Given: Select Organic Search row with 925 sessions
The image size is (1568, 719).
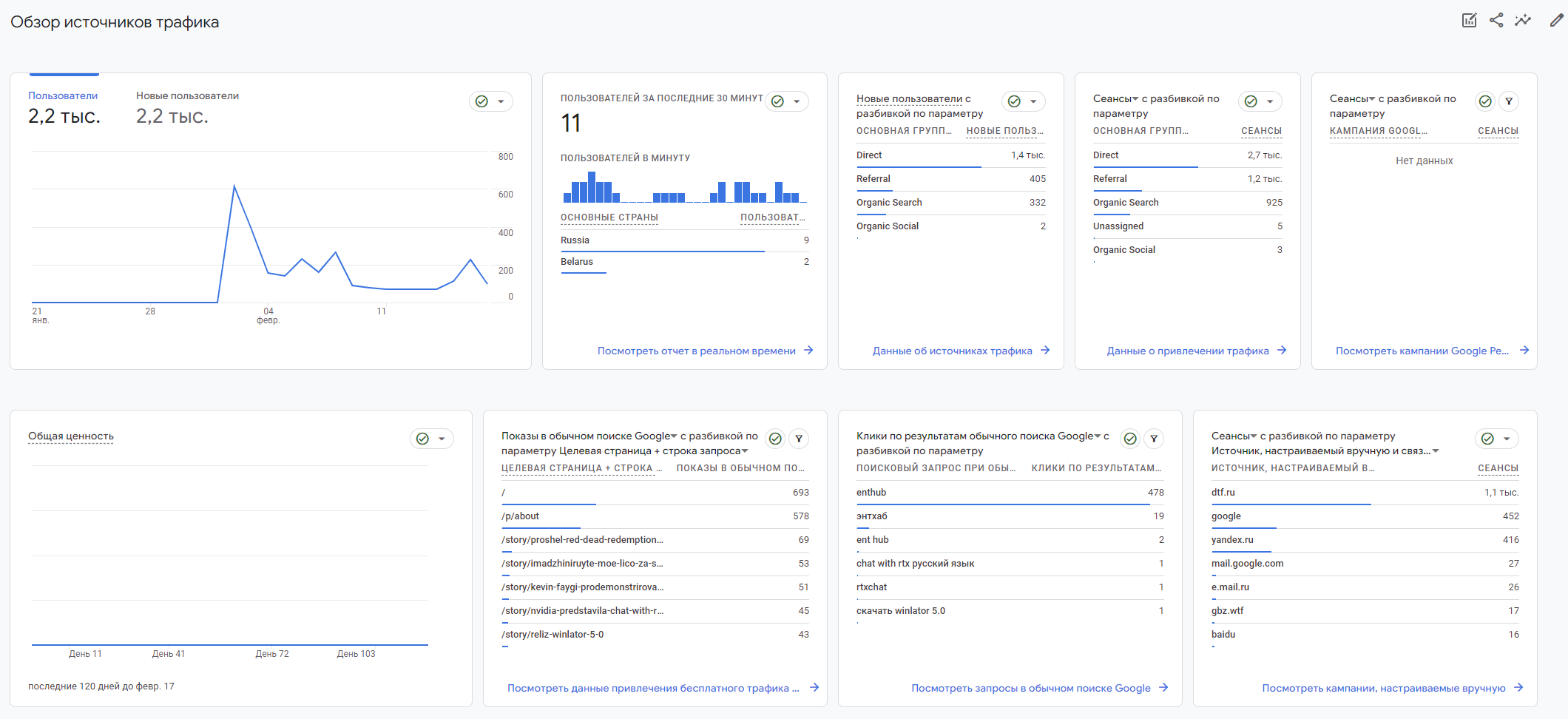Looking at the screenshot, I should 1188,203.
